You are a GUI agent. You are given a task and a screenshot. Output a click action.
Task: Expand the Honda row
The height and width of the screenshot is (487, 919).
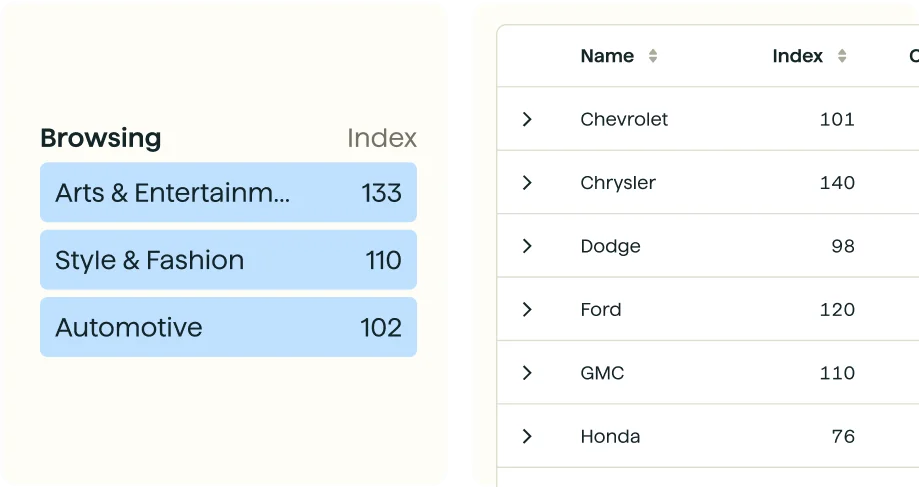pyautogui.click(x=527, y=436)
